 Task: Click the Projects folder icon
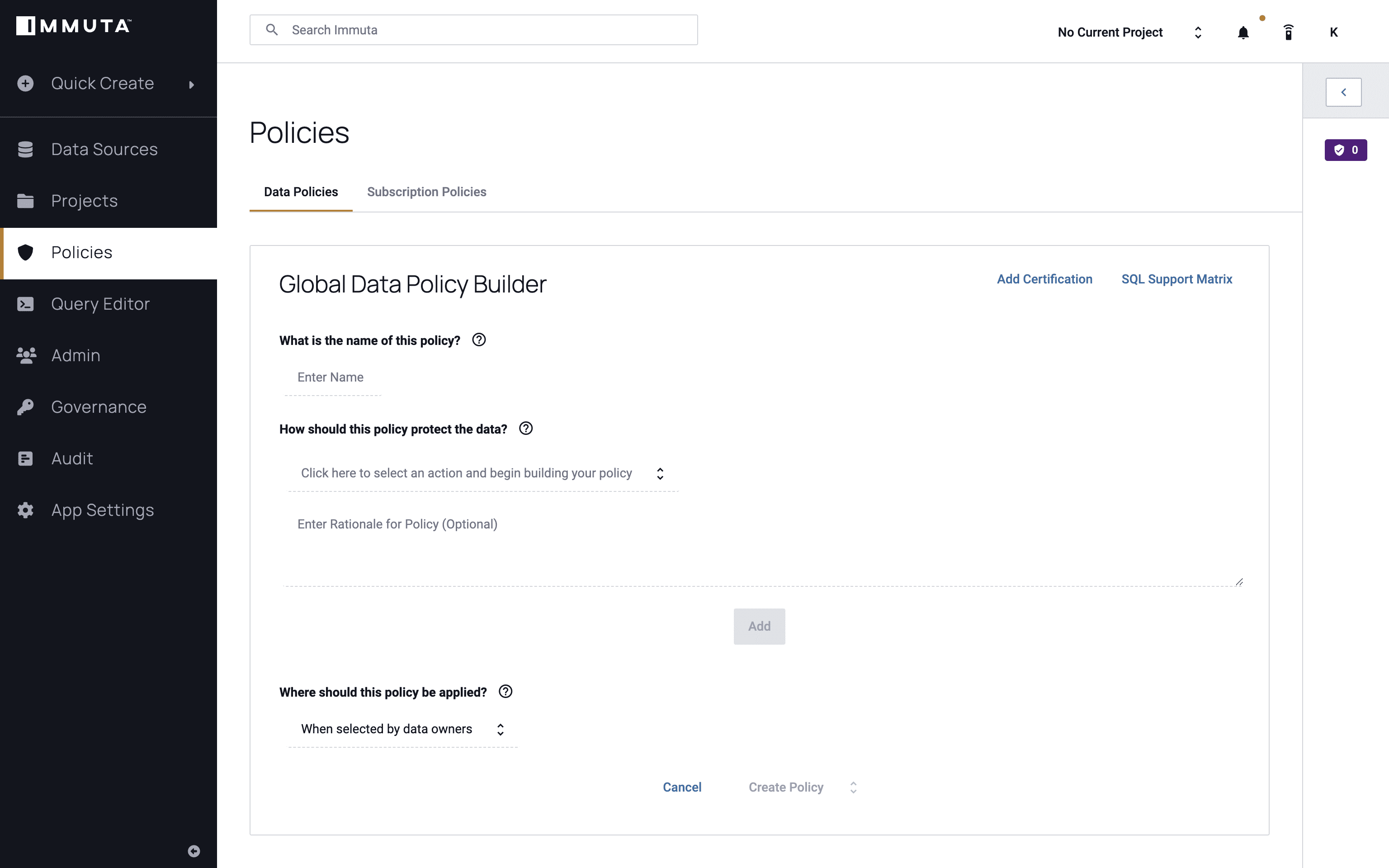tap(25, 201)
